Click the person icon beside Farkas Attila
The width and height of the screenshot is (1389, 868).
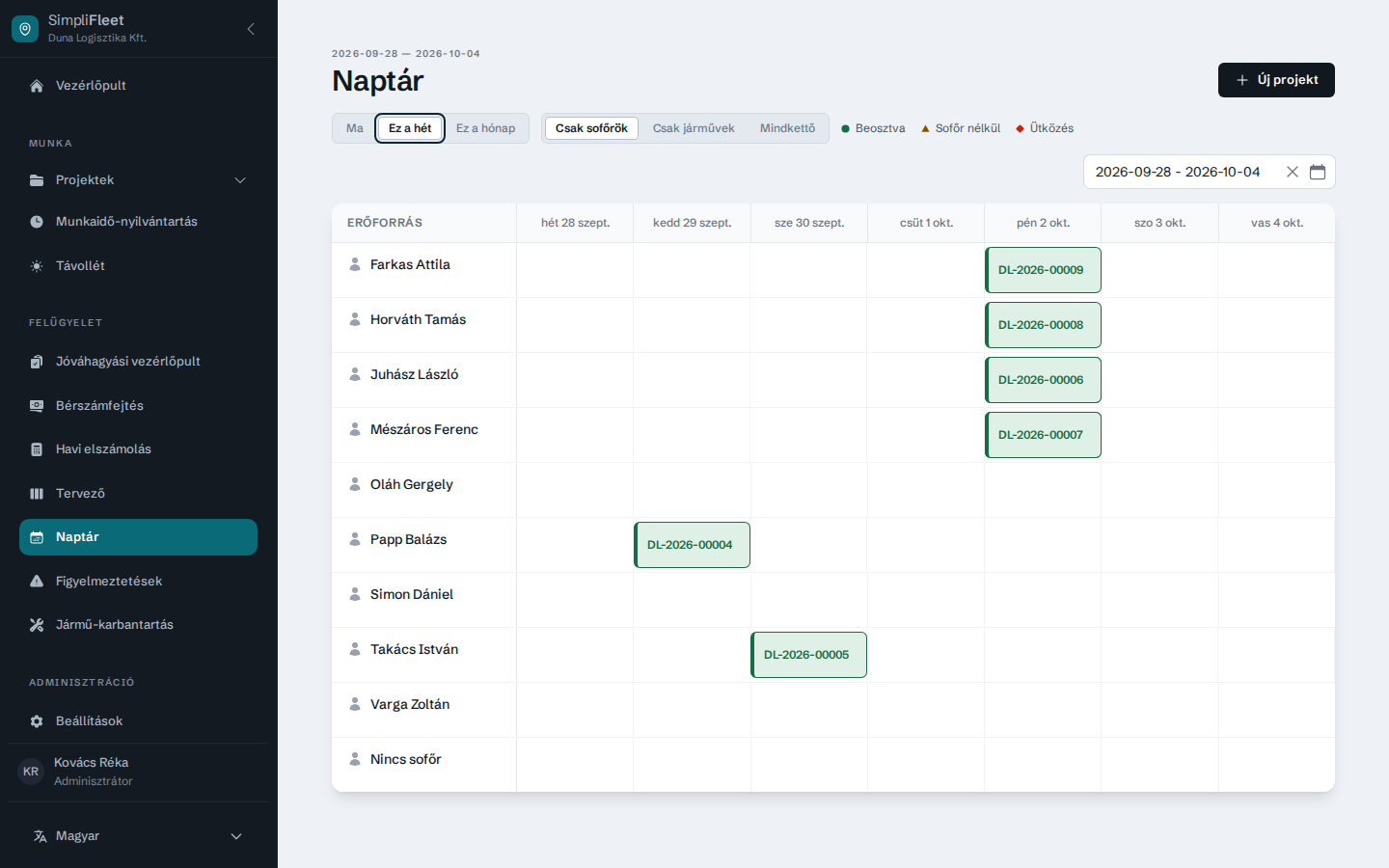355,264
